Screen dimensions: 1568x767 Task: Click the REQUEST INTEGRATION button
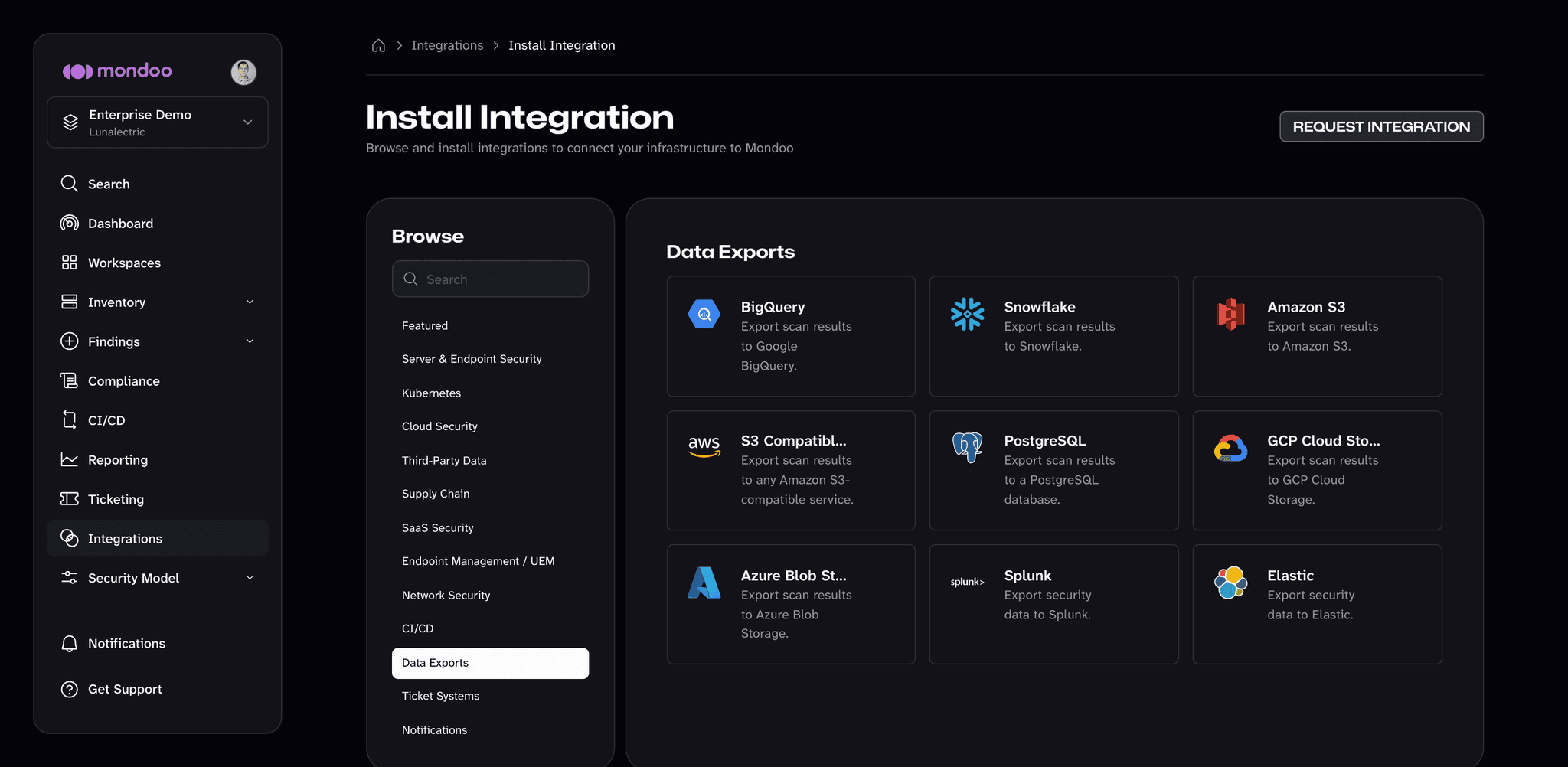click(1381, 126)
